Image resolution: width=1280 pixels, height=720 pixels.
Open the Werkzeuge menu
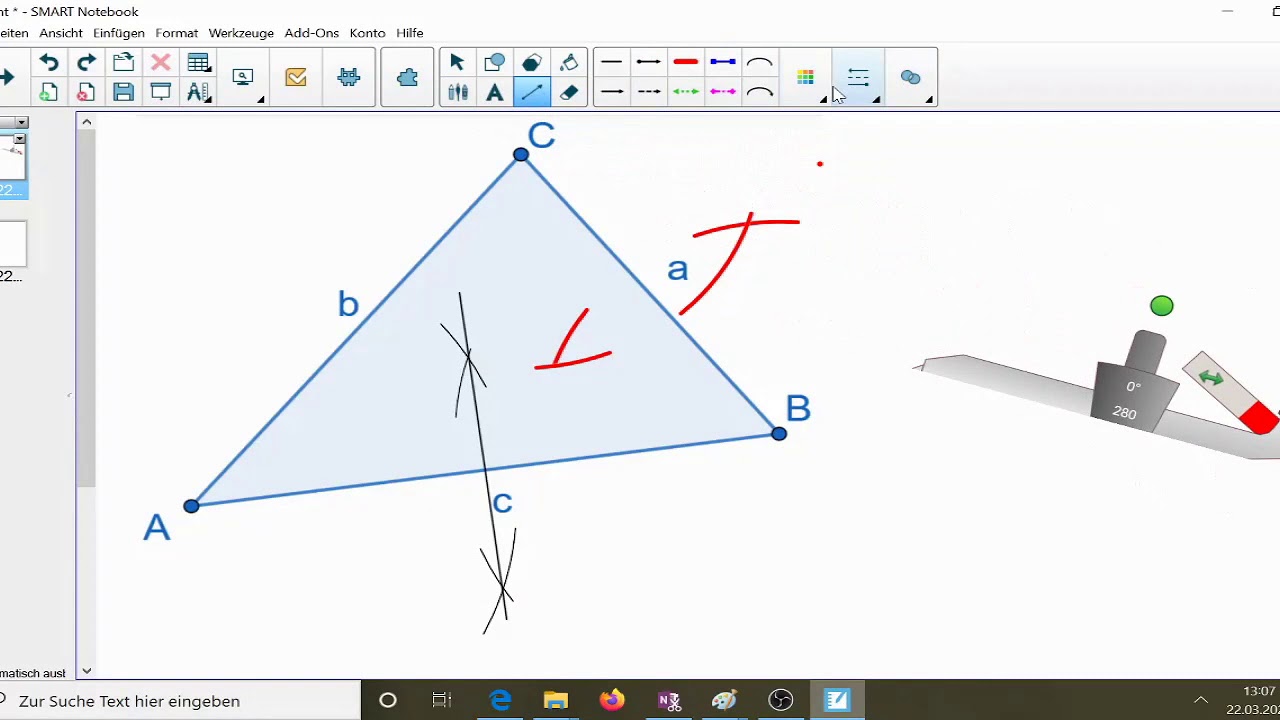(x=241, y=33)
